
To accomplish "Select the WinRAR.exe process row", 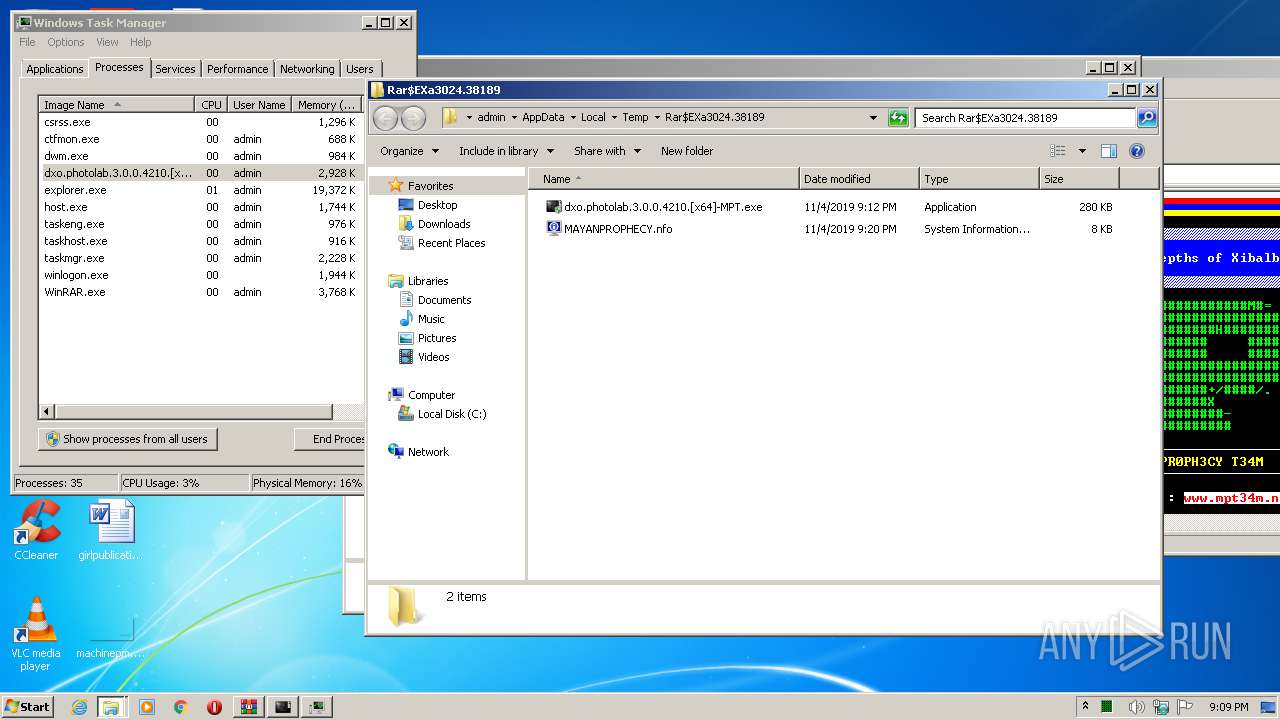I will click(x=200, y=292).
